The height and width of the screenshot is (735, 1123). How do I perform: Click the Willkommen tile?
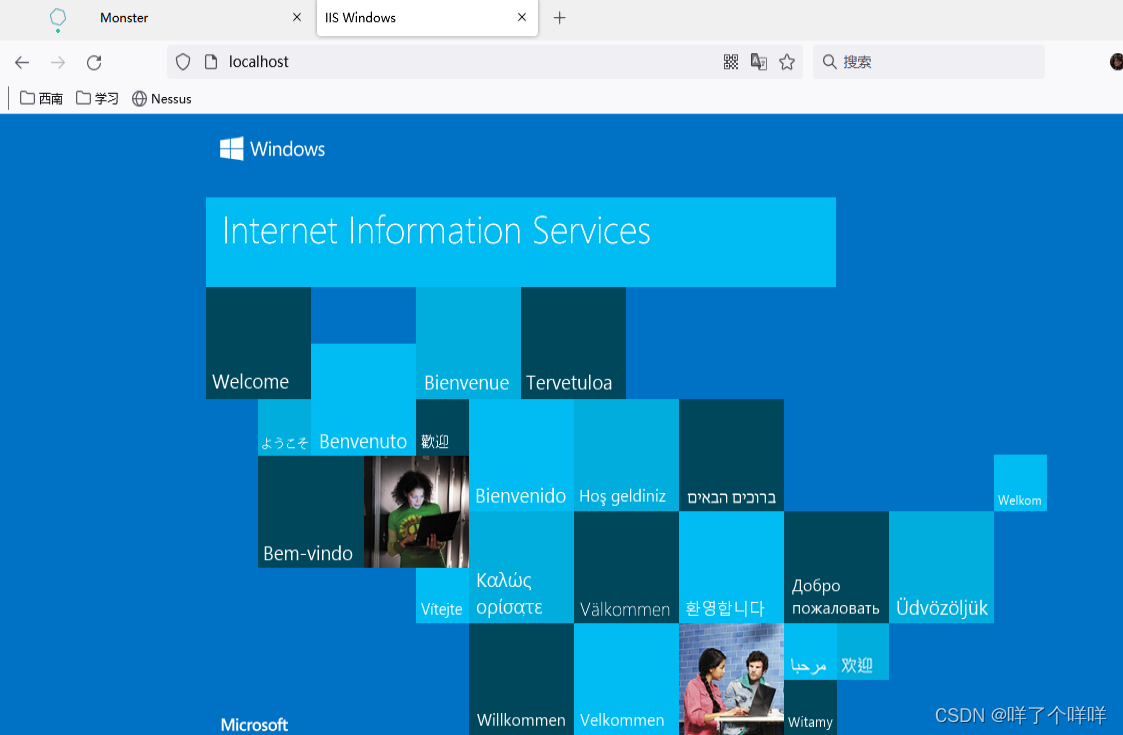click(521, 679)
